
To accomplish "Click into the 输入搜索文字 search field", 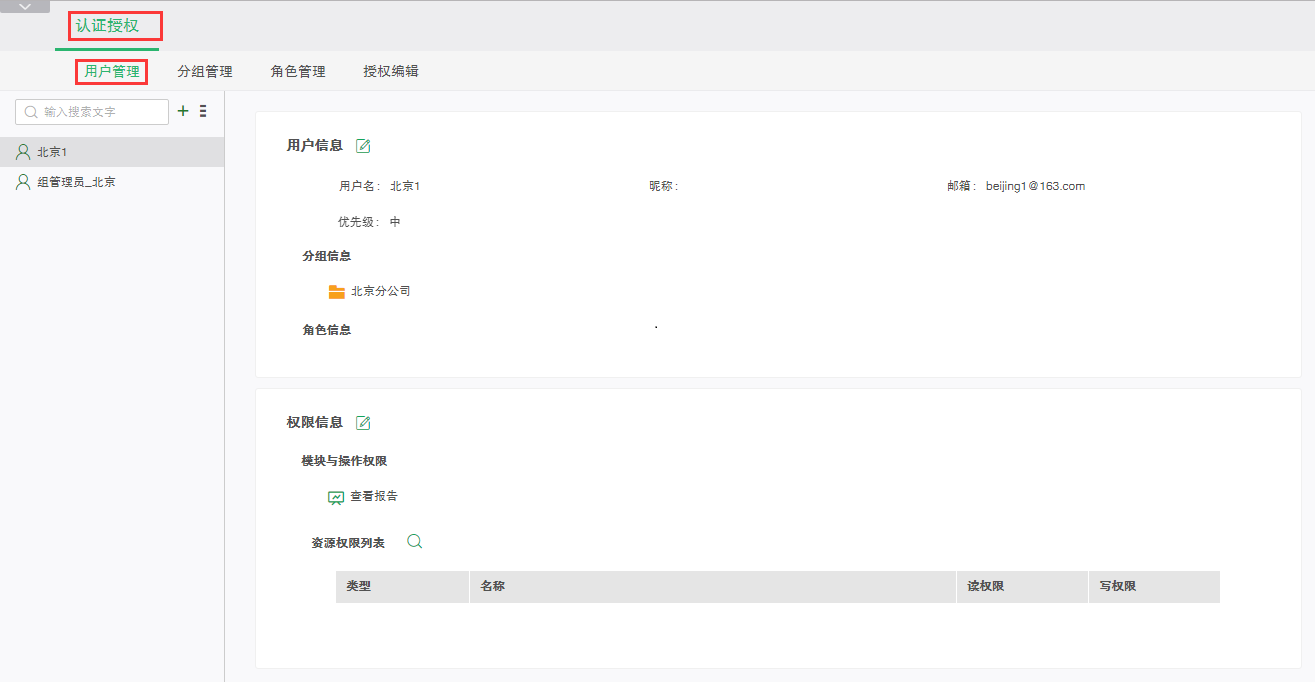I will 100,112.
